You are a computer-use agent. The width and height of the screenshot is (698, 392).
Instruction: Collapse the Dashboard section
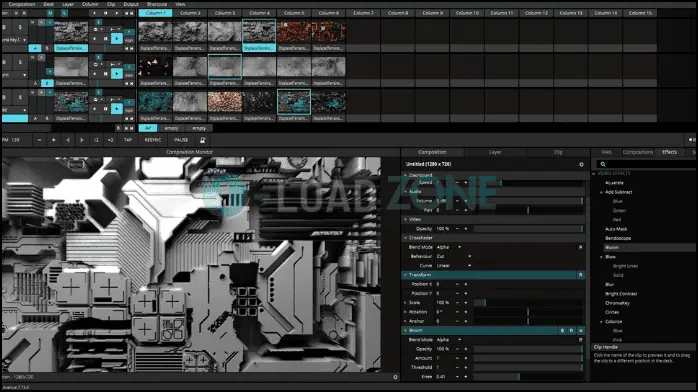[x=406, y=175]
